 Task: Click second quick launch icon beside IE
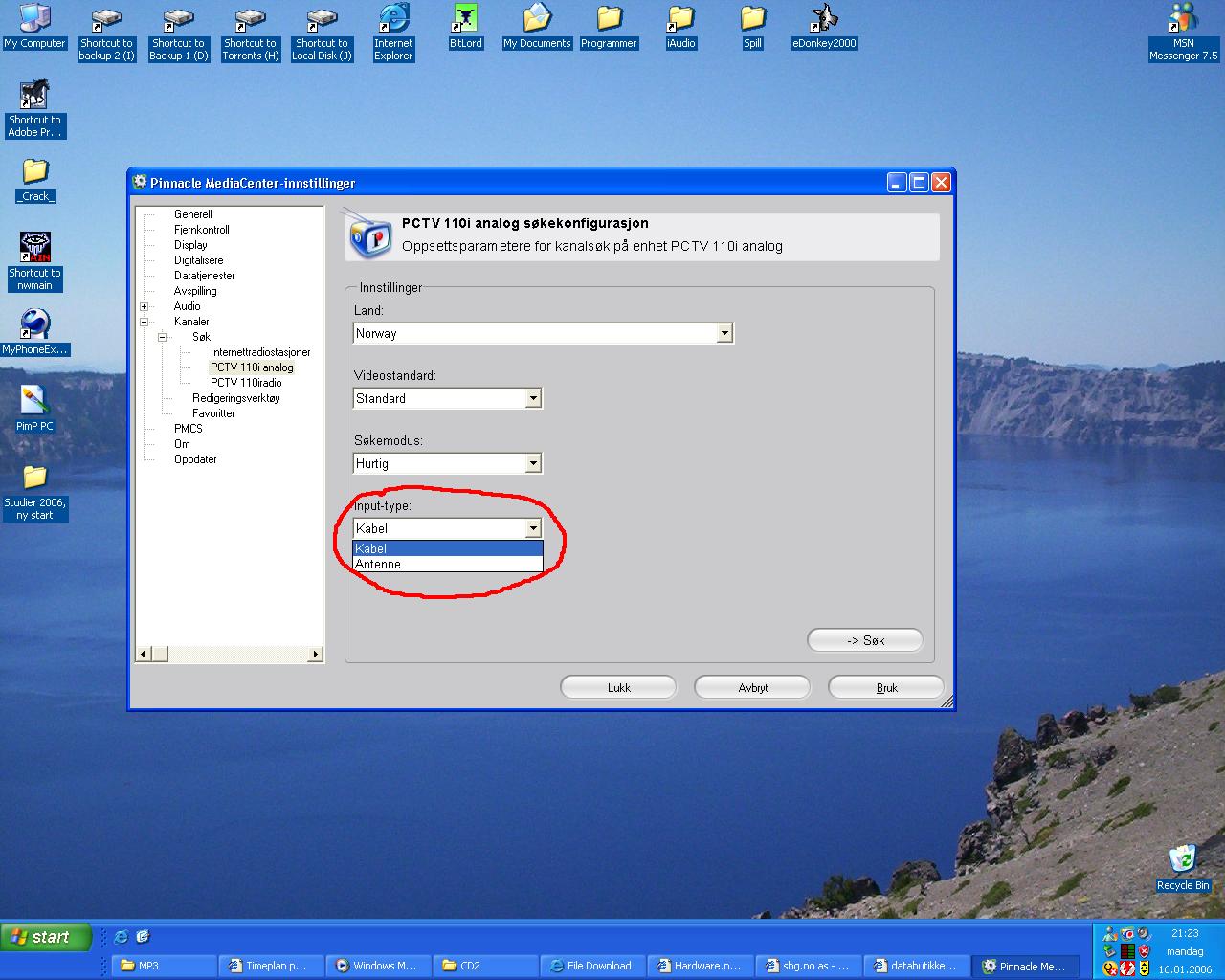point(143,937)
